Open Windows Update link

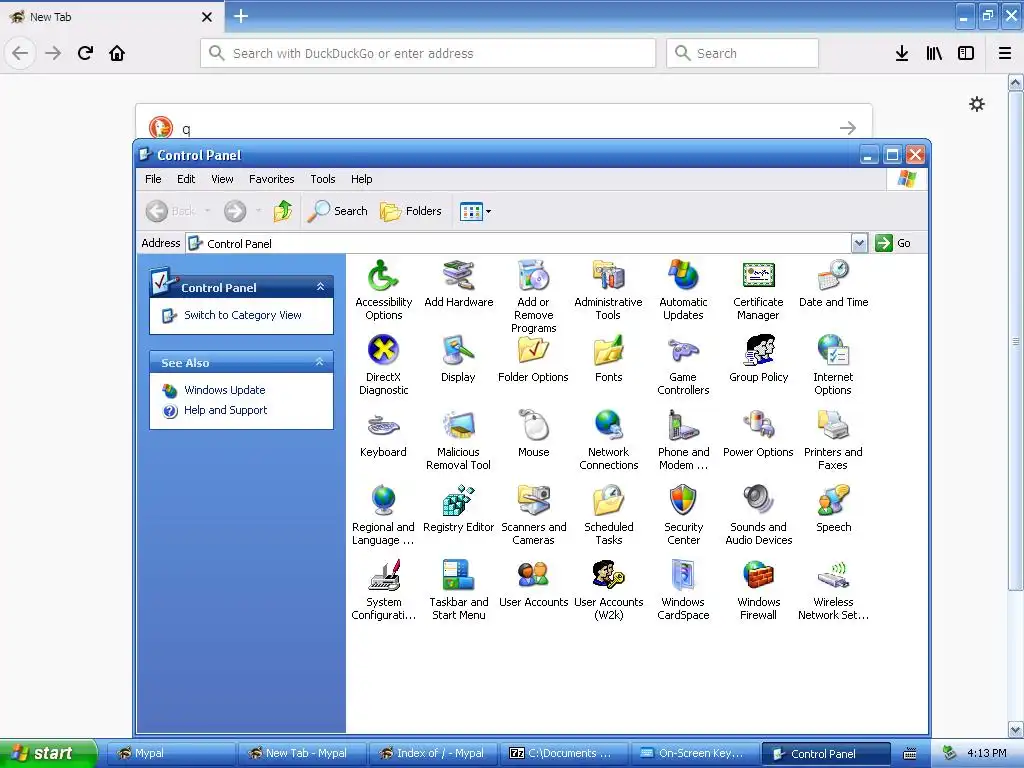click(224, 391)
